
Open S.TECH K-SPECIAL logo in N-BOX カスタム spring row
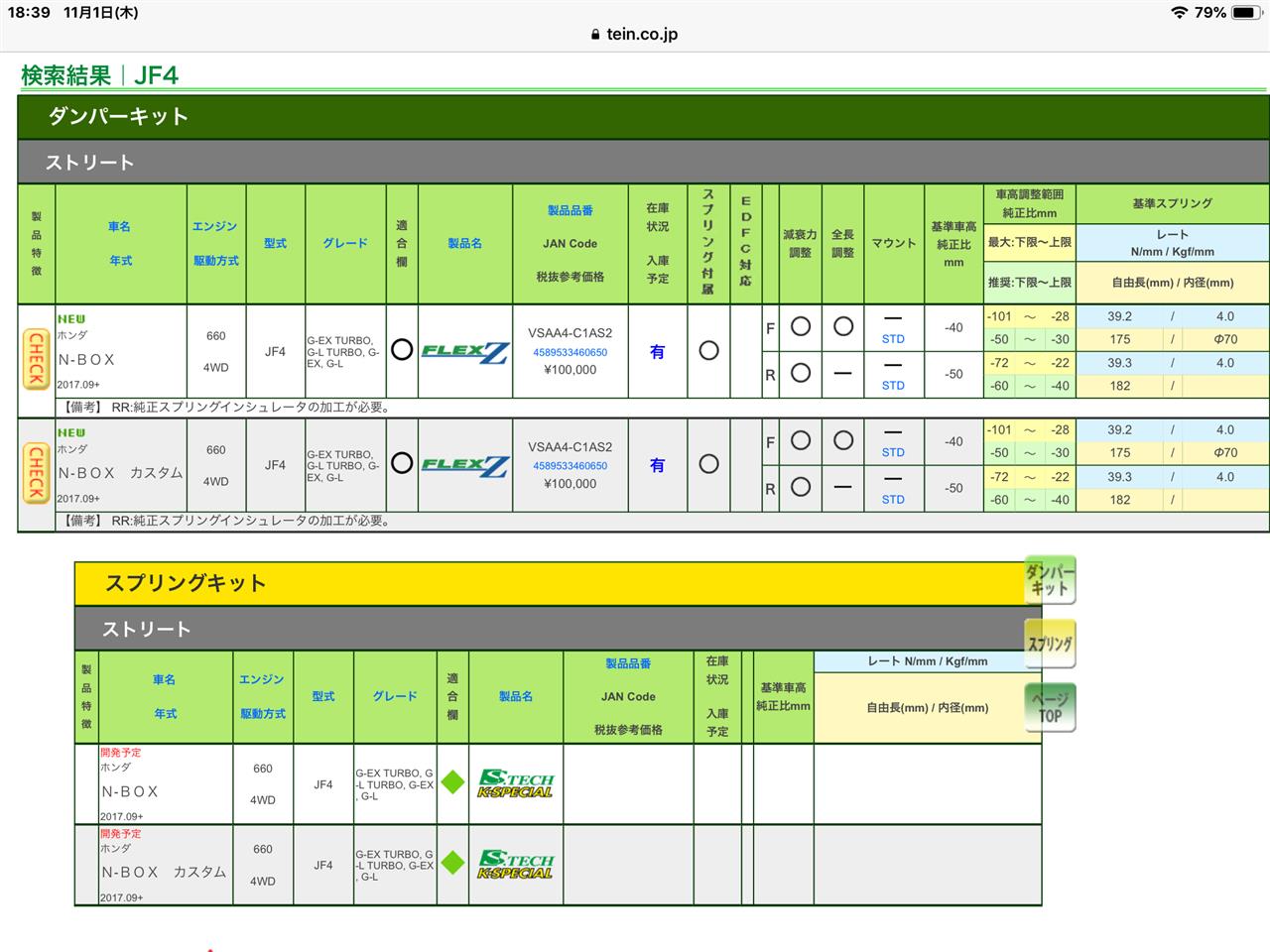point(515,865)
